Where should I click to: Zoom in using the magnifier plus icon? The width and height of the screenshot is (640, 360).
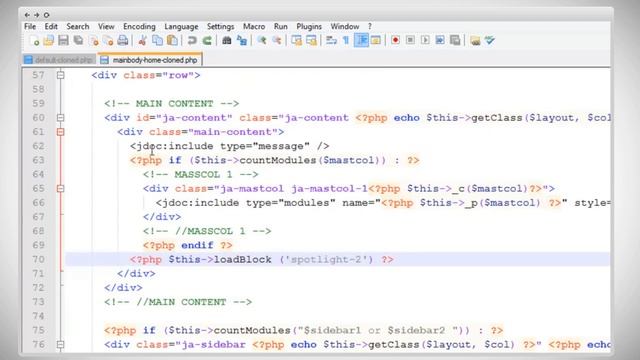pyautogui.click(x=262, y=40)
